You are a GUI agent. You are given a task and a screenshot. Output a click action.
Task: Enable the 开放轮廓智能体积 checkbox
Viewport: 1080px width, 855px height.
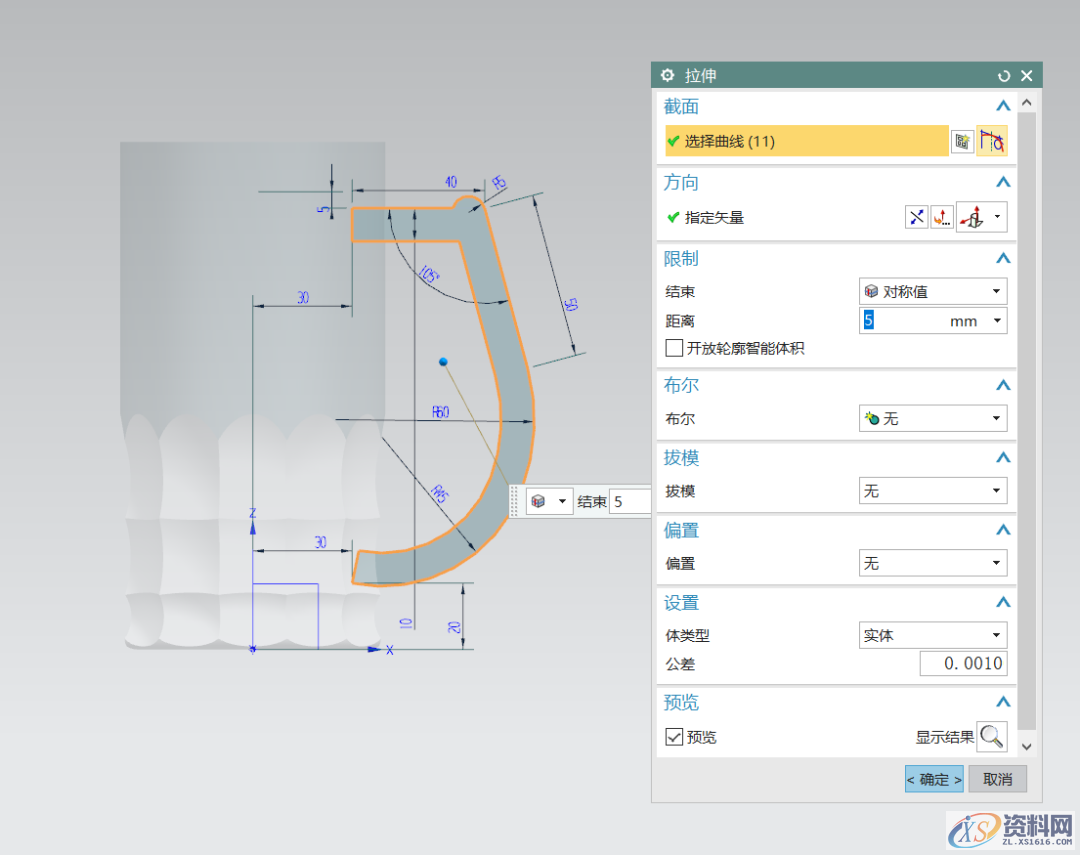coord(675,348)
